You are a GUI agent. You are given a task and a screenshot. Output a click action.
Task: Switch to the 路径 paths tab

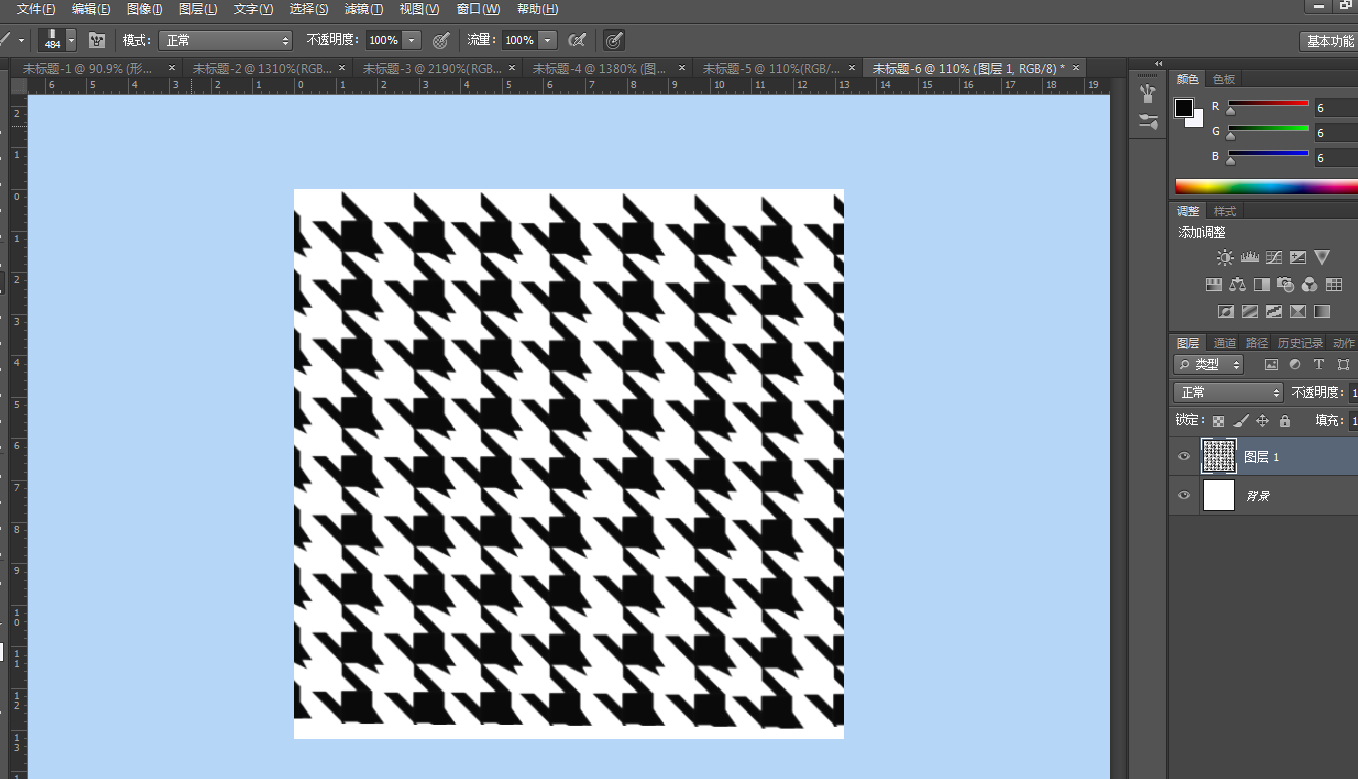1257,343
